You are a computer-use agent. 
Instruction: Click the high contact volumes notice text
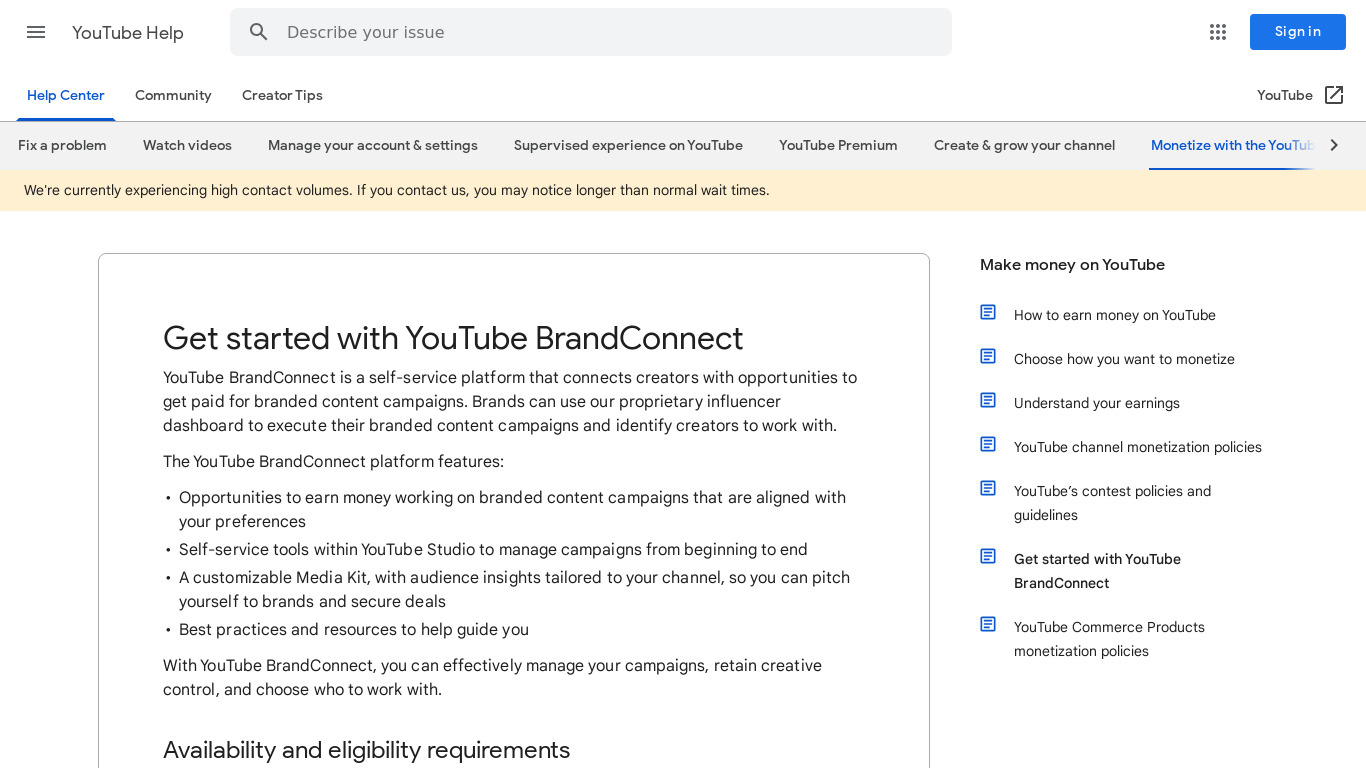click(397, 190)
